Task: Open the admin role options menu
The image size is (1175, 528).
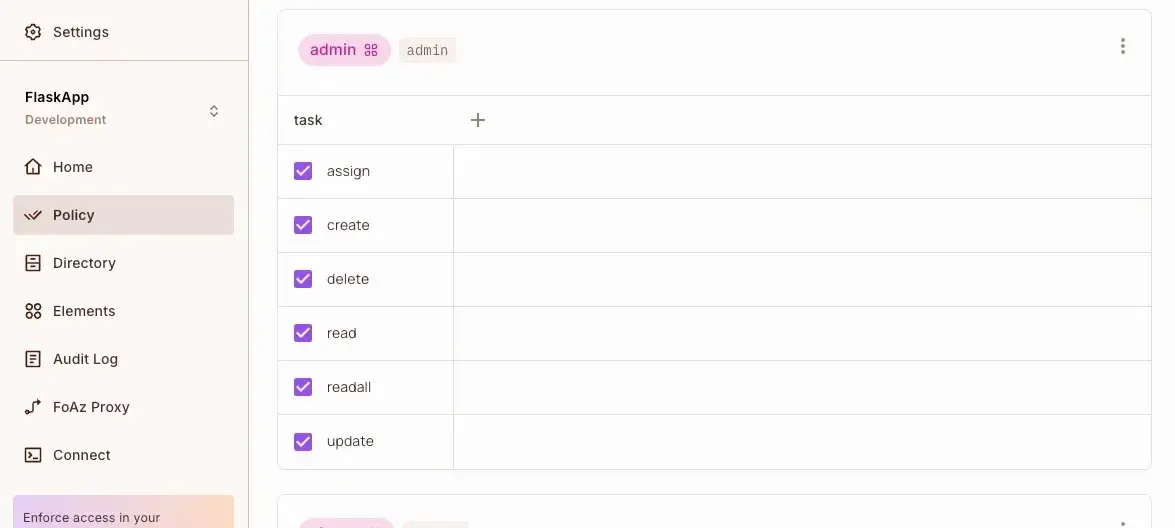Action: [x=1123, y=46]
